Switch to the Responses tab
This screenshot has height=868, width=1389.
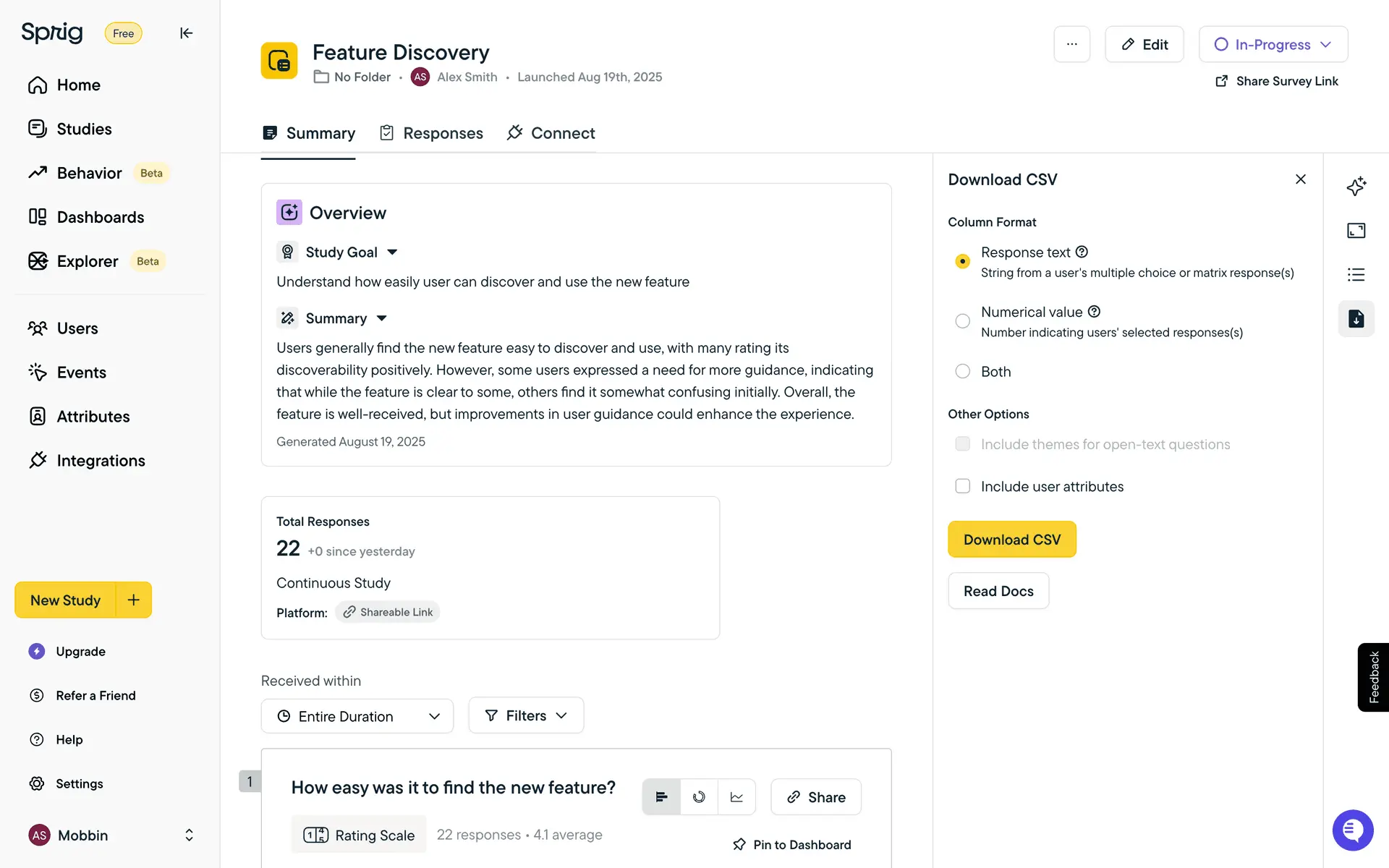[432, 133]
